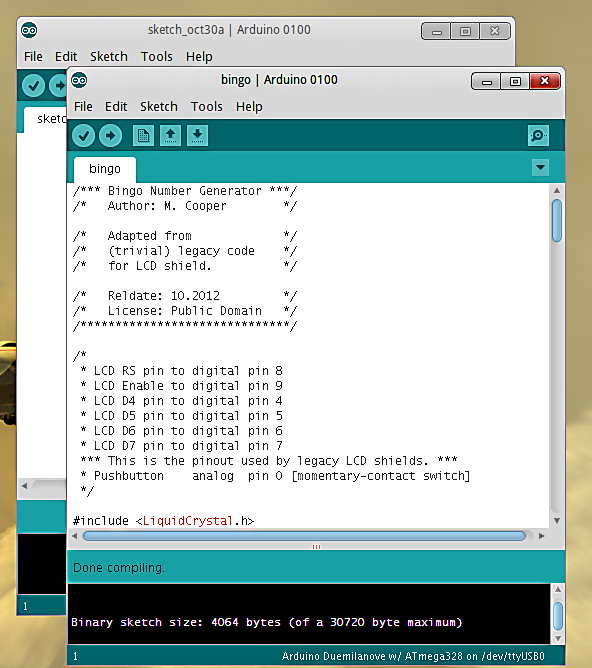The width and height of the screenshot is (592, 668).
Task: Open the tab menu dropdown arrow in the bingo window
Action: pos(540,167)
